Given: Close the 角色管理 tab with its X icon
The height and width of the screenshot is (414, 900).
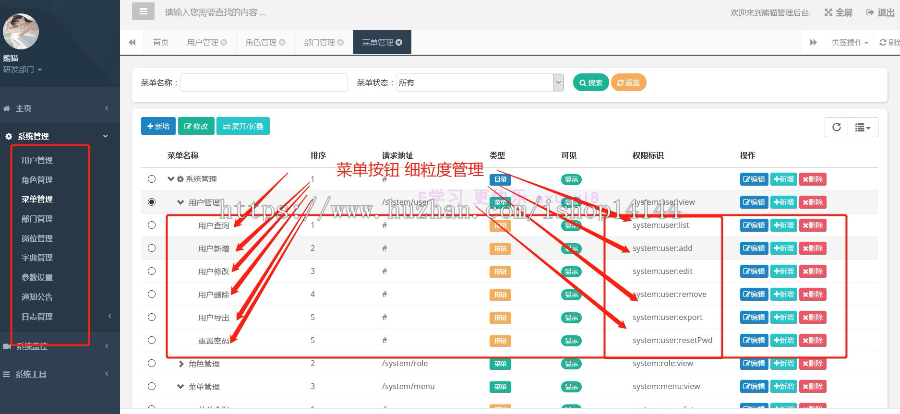Looking at the screenshot, I should 282,42.
